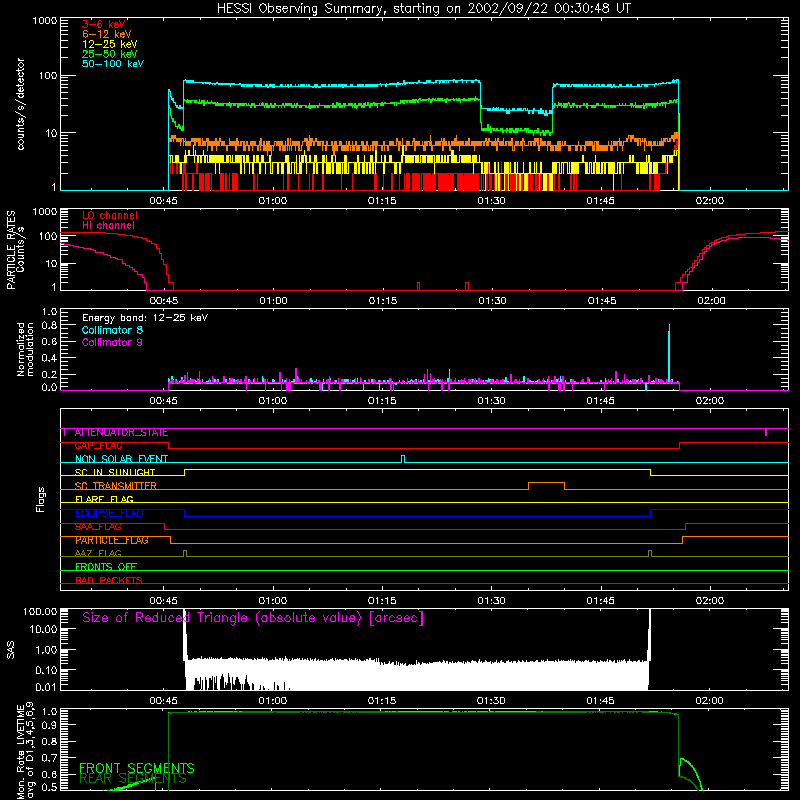Click the 0.9 label on the livetime axis
800x800 pixels.
(49, 725)
